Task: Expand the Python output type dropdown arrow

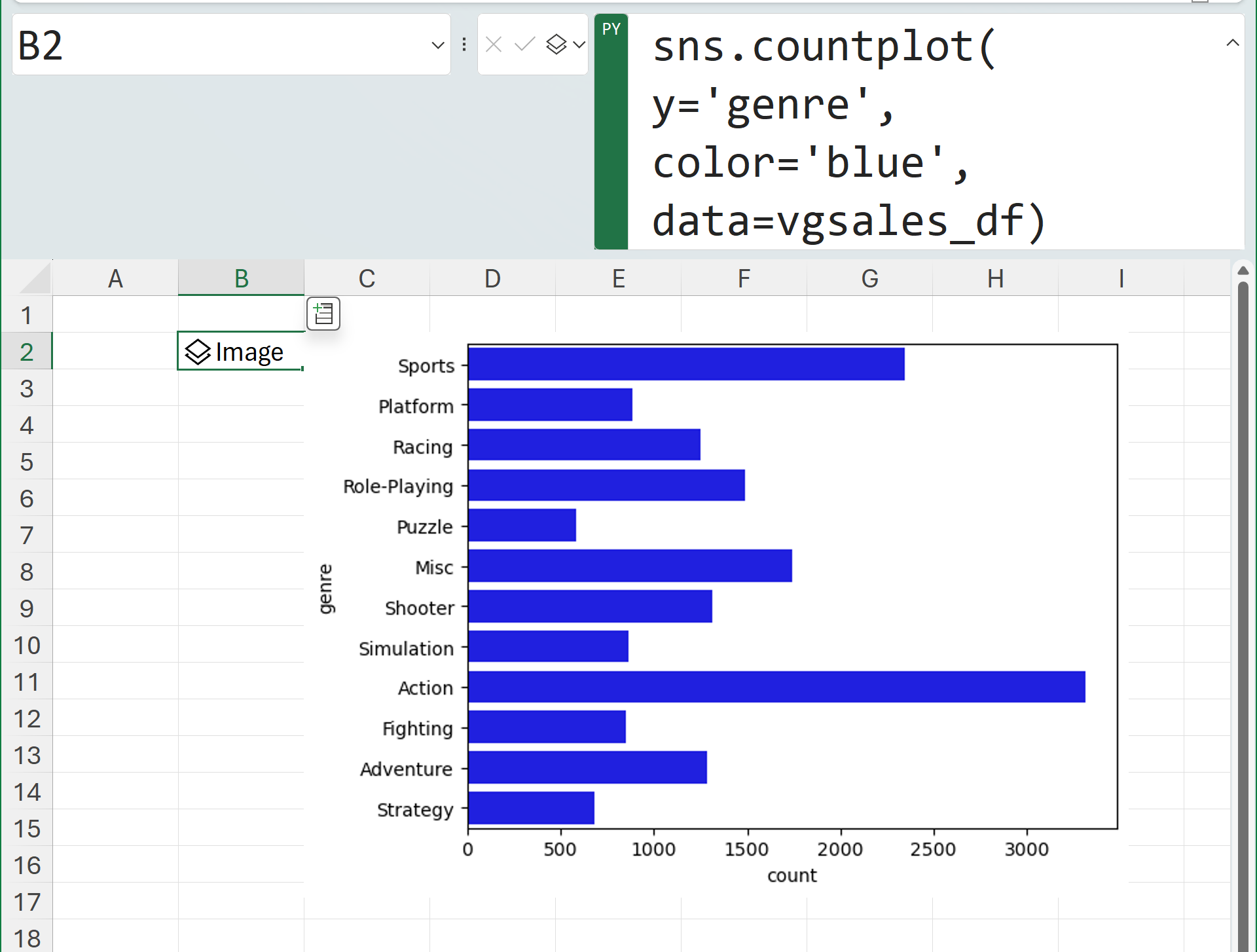Action: [579, 45]
